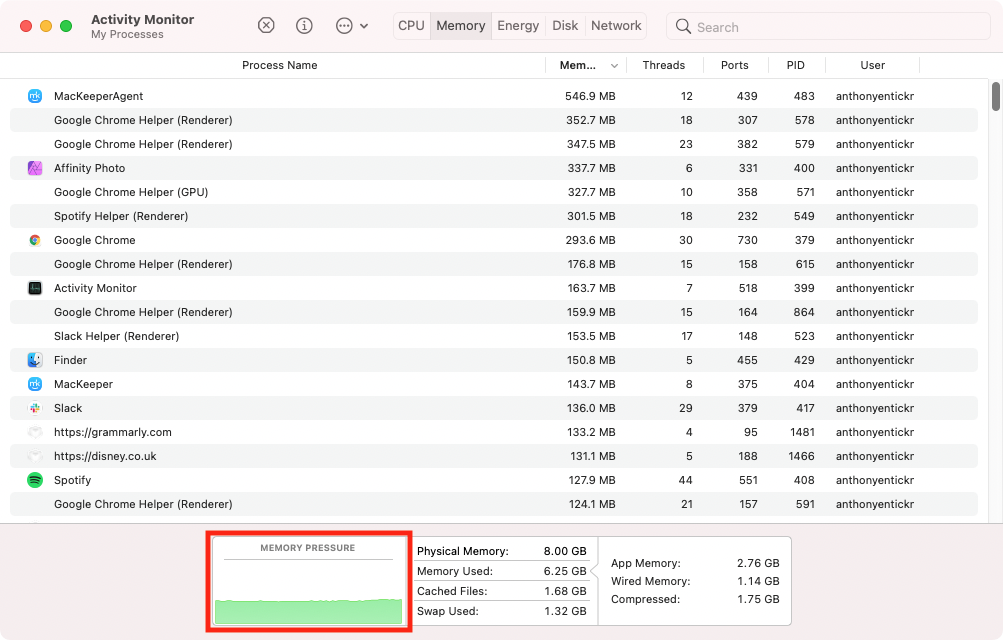
Task: Click the Activity Monitor process icon
Action: tap(35, 288)
